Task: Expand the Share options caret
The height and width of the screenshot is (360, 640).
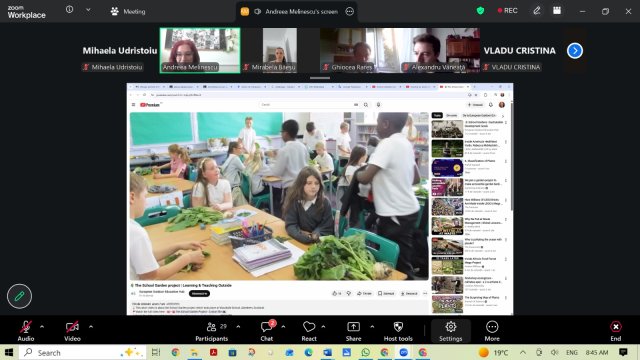Action: (x=372, y=327)
